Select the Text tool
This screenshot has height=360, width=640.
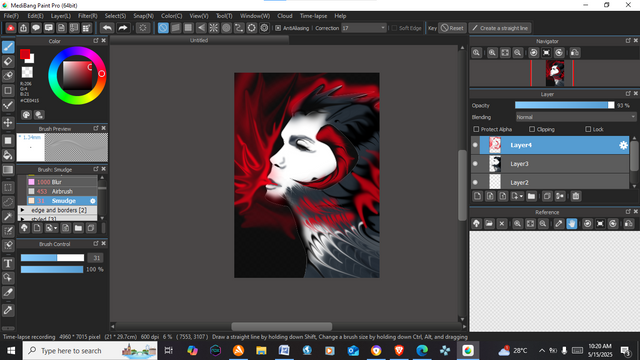point(8,263)
